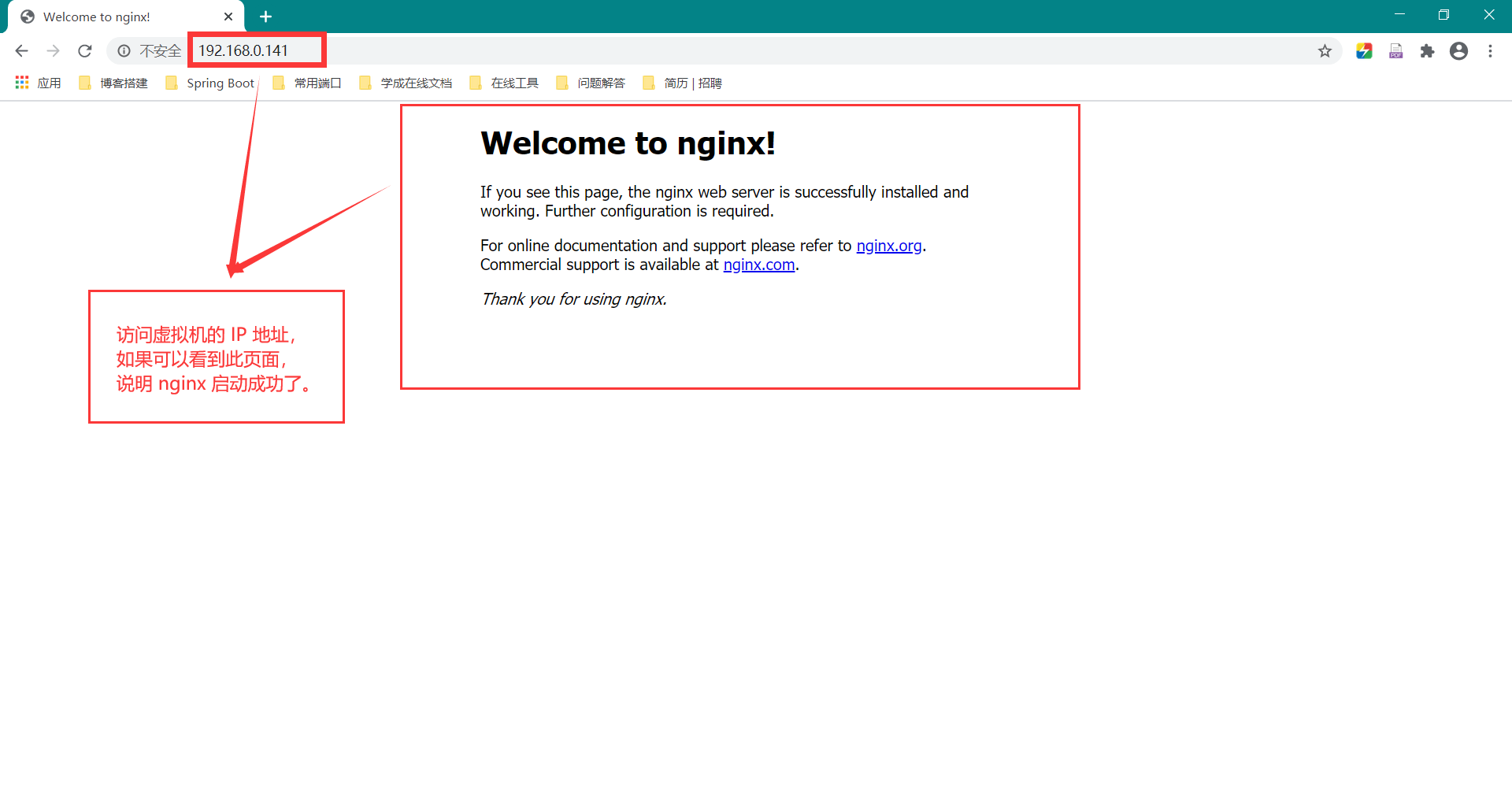Screen dimensions: 1512x811
Task: Open Chrome's three-dot menu
Action: 1490,51
